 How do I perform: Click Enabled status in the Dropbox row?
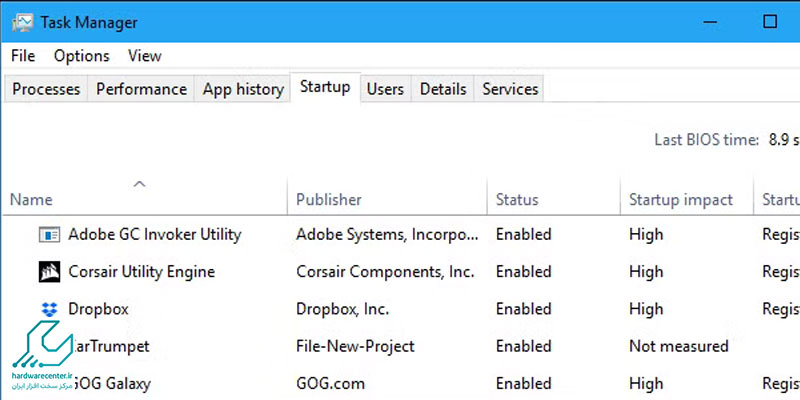click(x=523, y=309)
